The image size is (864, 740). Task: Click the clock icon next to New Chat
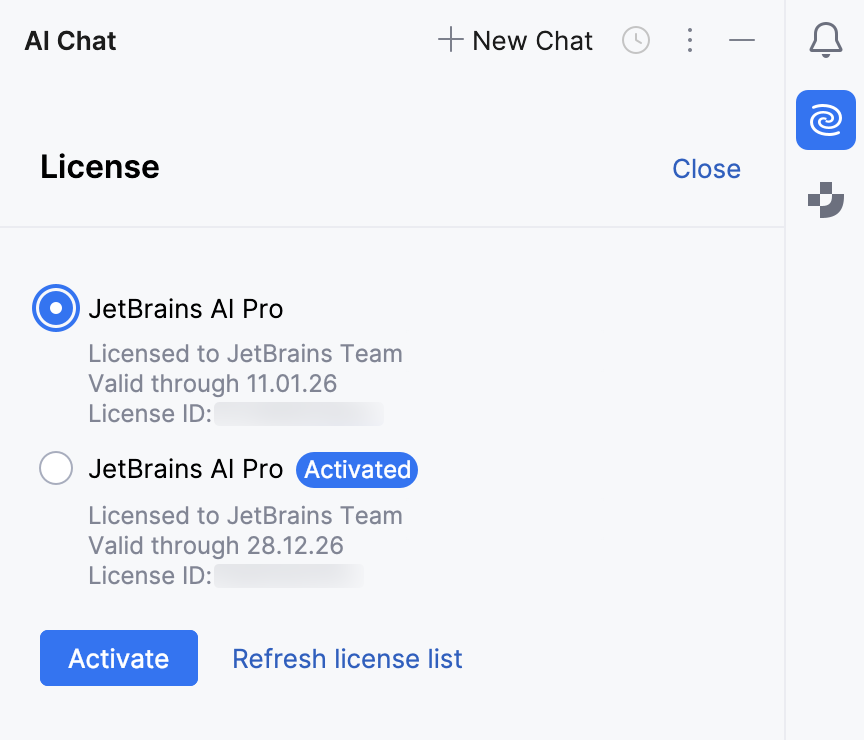tap(636, 41)
